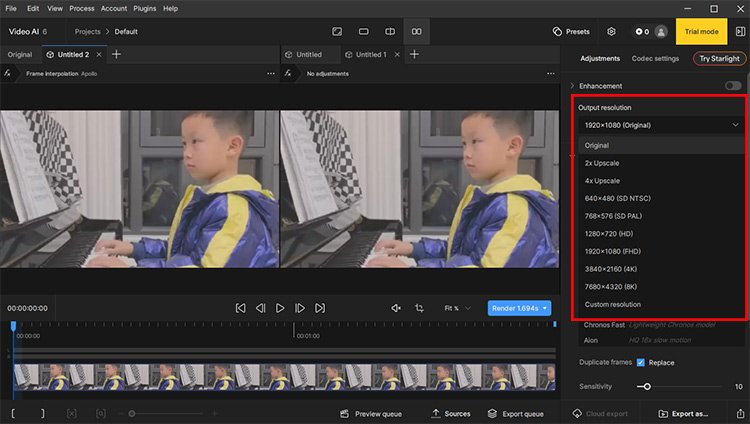Open Output resolution dropdown
The image size is (750, 424).
tap(661, 125)
